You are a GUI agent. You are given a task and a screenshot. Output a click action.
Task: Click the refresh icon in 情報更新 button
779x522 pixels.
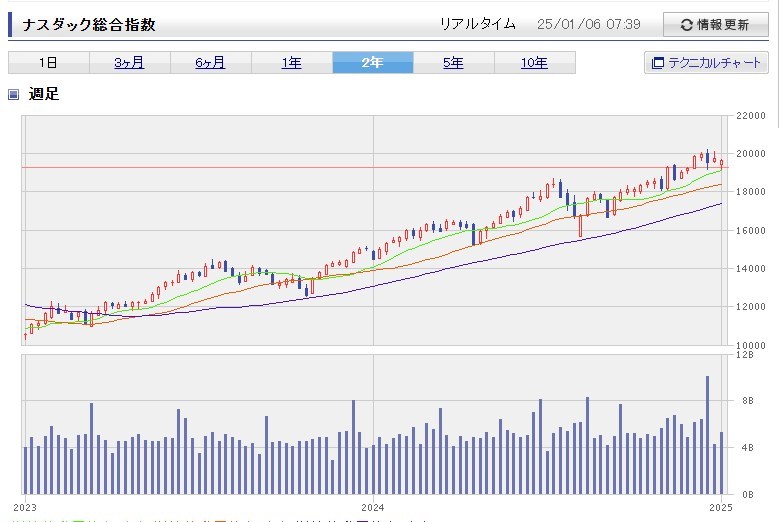pos(686,25)
